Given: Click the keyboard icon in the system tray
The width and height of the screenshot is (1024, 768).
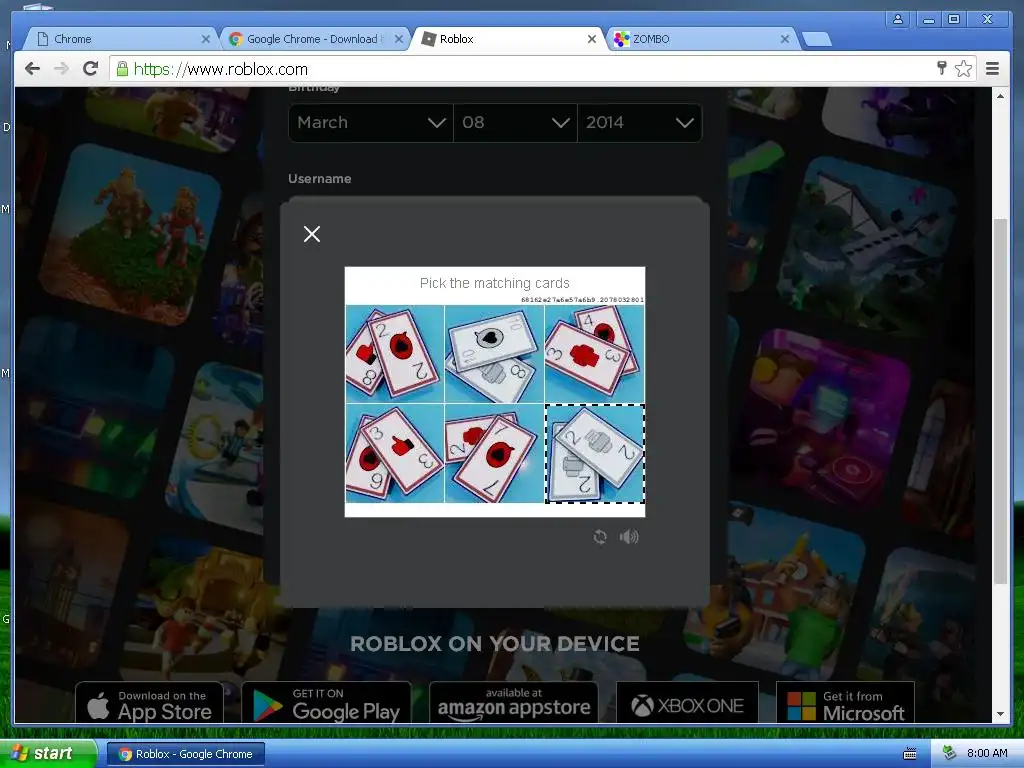Looking at the screenshot, I should click(910, 754).
